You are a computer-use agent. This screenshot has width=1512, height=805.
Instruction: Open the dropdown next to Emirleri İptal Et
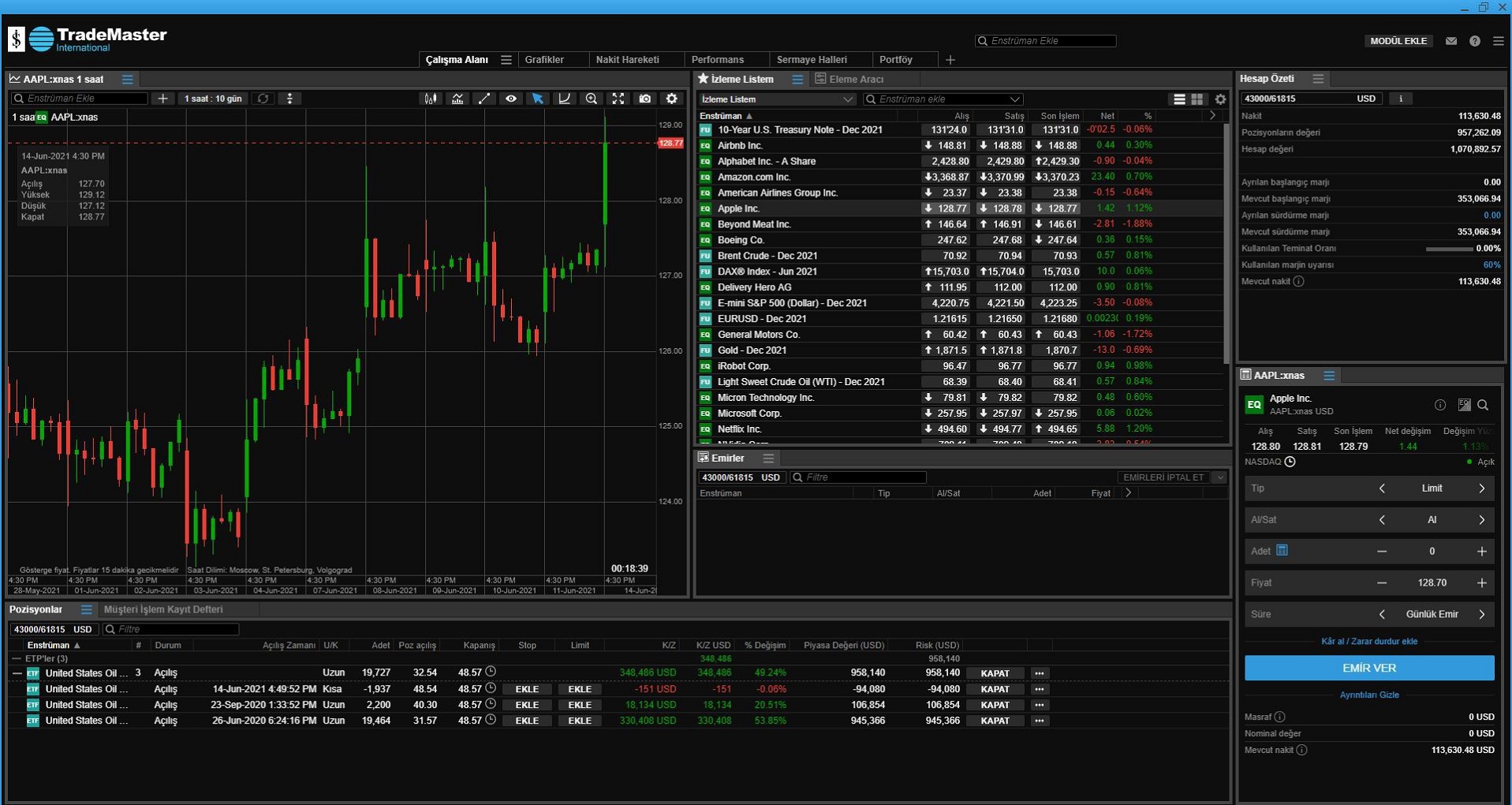1219,477
